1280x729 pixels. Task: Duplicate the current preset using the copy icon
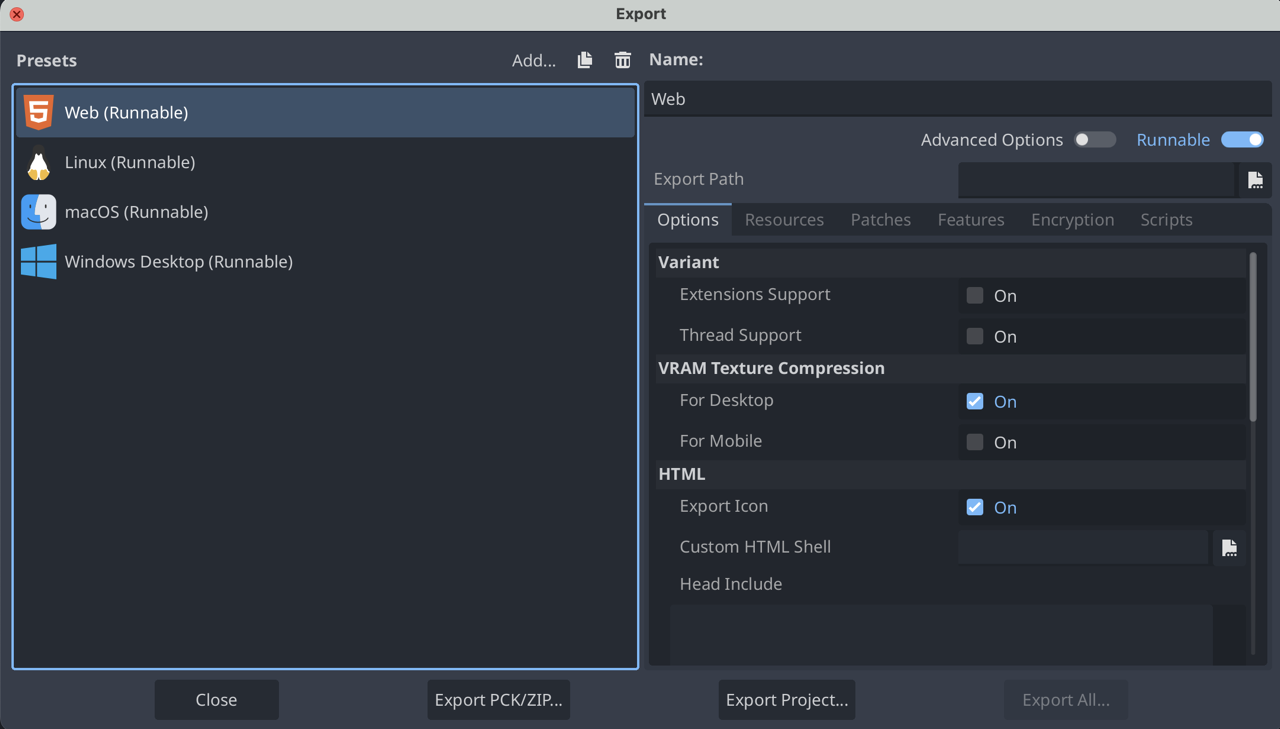point(585,60)
